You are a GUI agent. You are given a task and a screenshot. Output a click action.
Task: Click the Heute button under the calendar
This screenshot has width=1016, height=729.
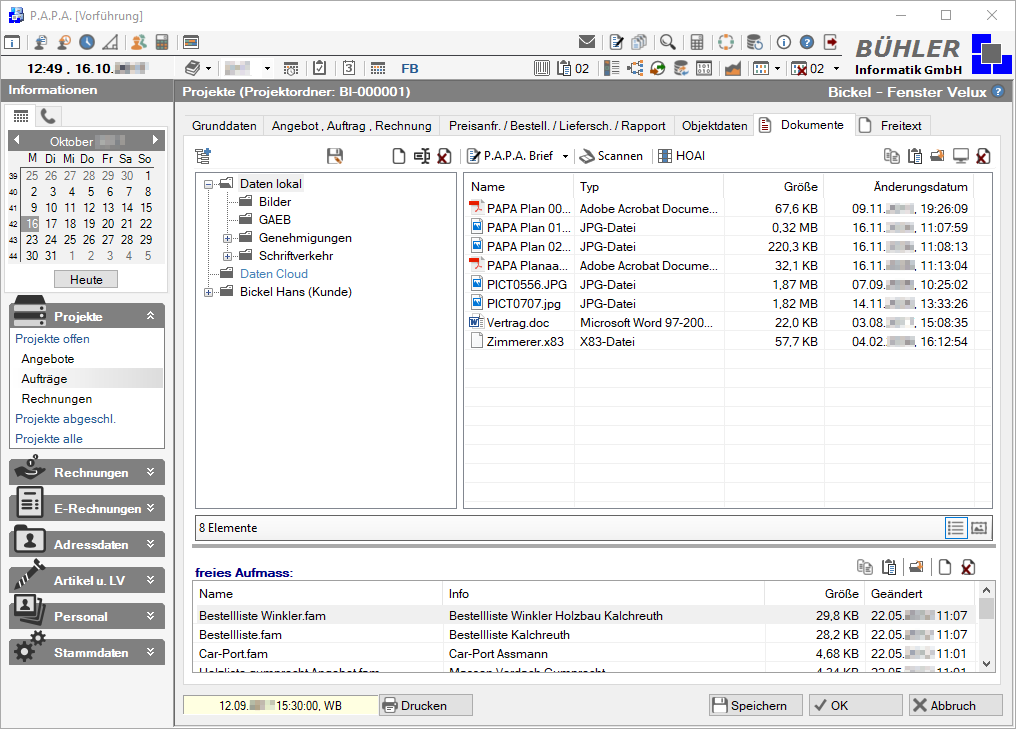click(x=86, y=279)
